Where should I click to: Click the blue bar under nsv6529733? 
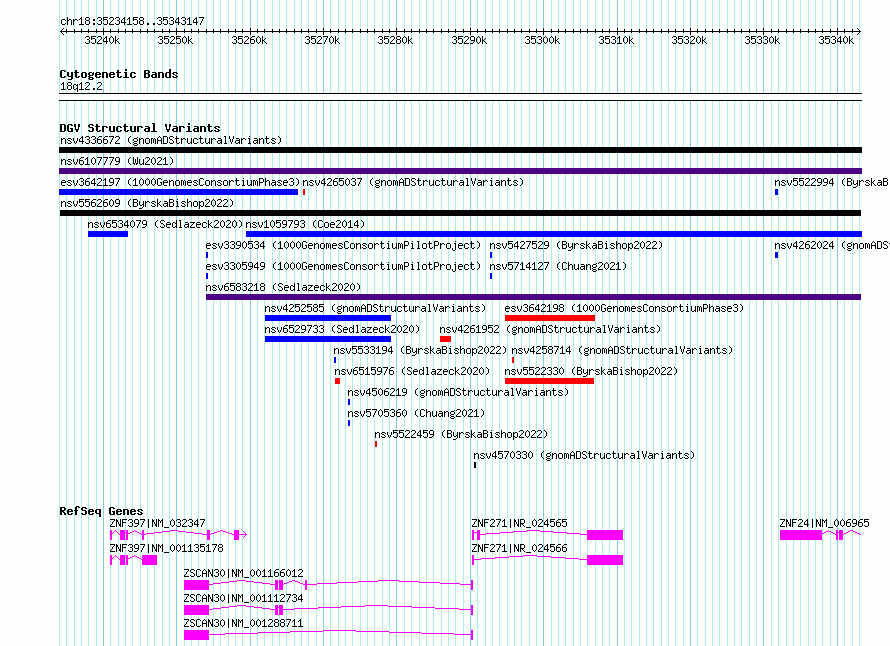(328, 339)
